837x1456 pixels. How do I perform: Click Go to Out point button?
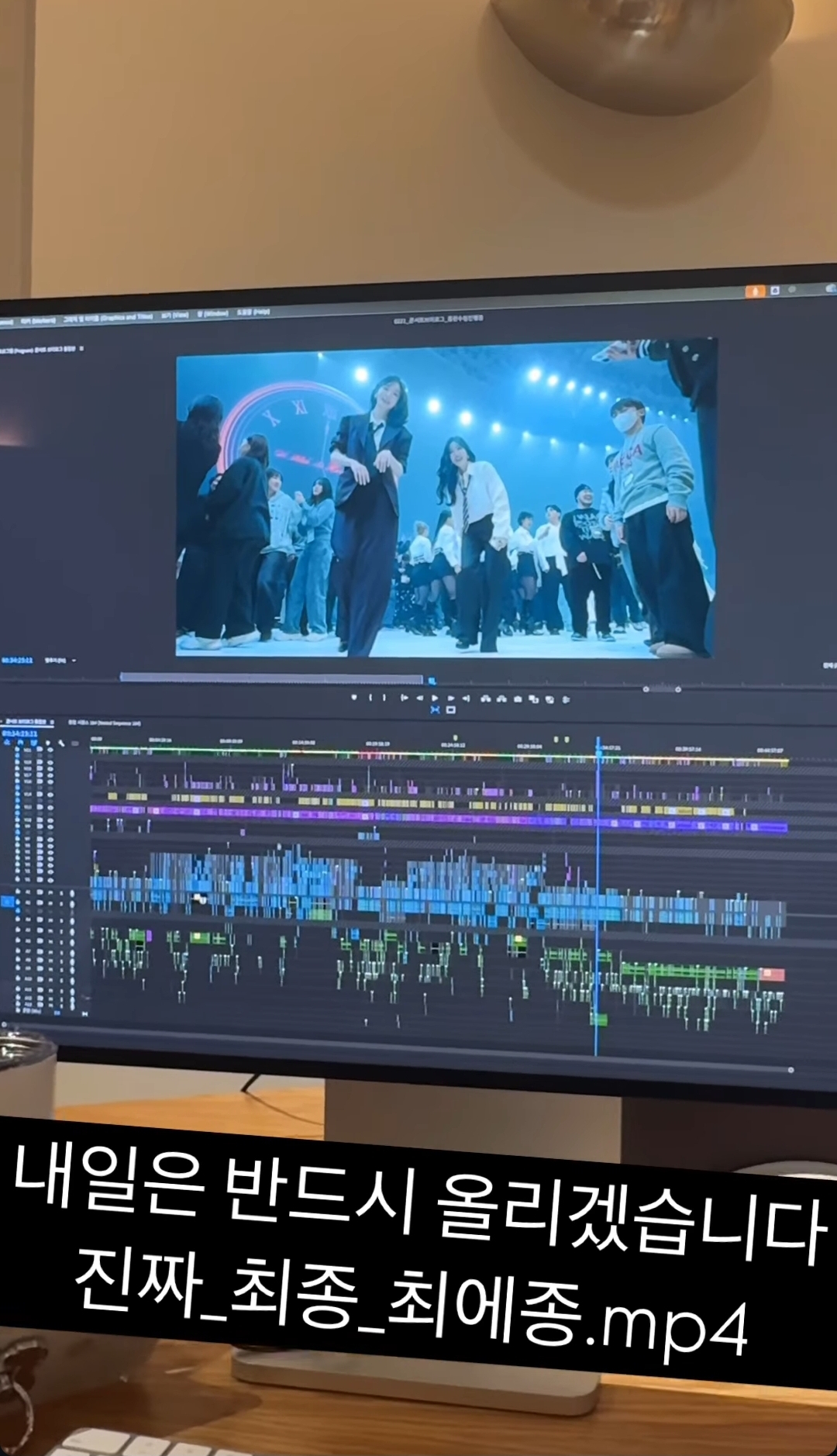coord(466,698)
